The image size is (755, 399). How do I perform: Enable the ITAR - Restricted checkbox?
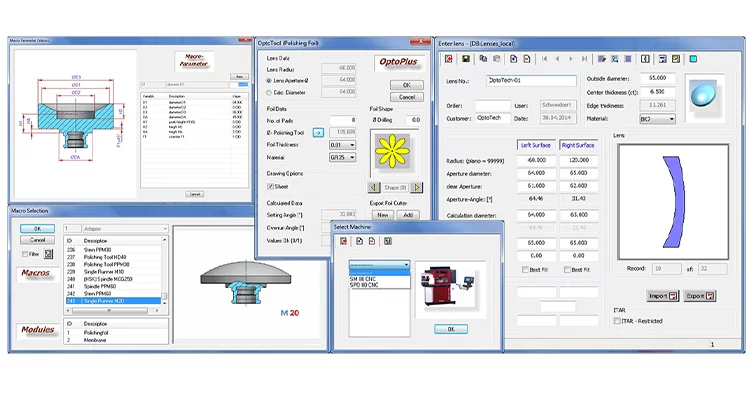(x=617, y=321)
